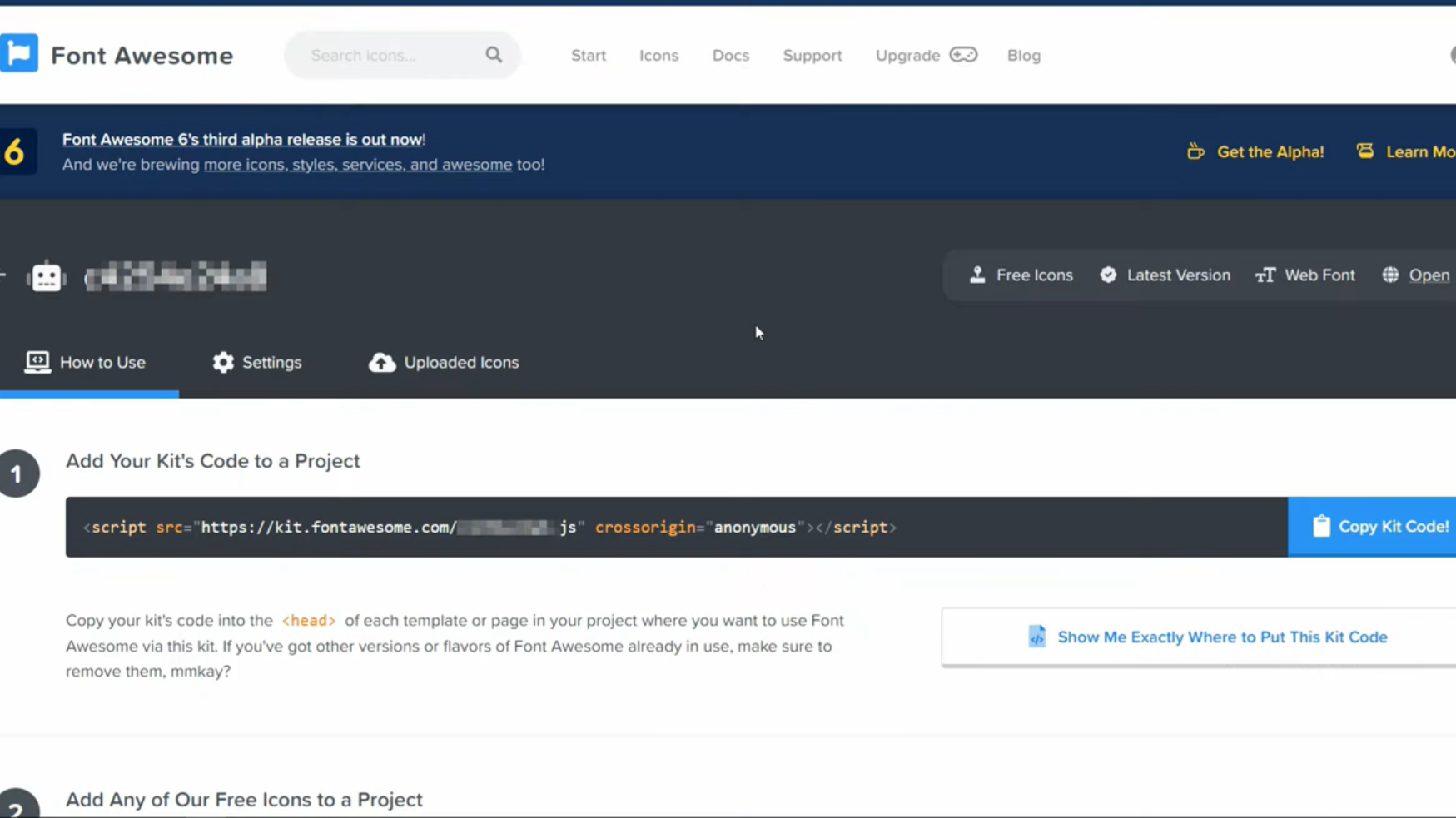The height and width of the screenshot is (818, 1456).
Task: Click the Add Any of Our Free Icons heading
Action: pos(244,800)
